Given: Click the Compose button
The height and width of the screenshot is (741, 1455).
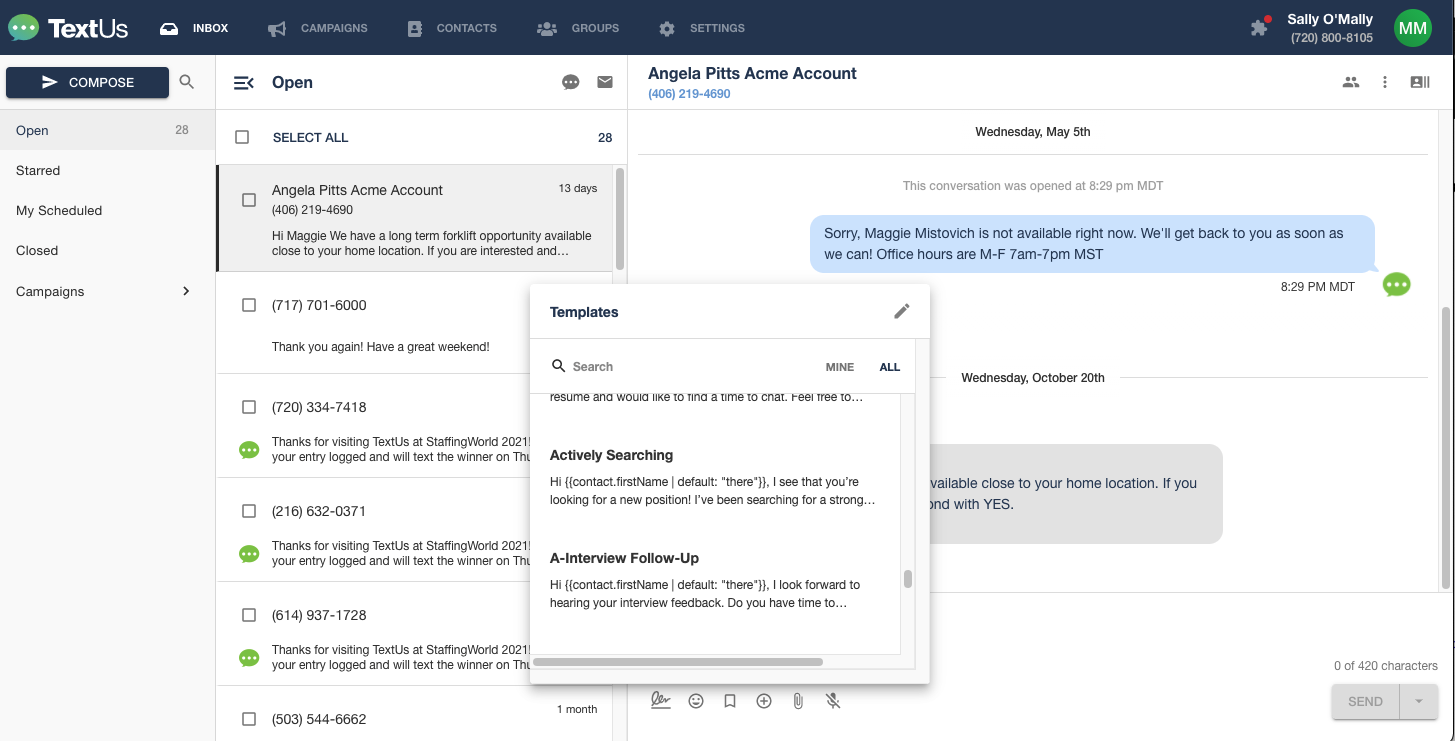Looking at the screenshot, I should point(88,82).
